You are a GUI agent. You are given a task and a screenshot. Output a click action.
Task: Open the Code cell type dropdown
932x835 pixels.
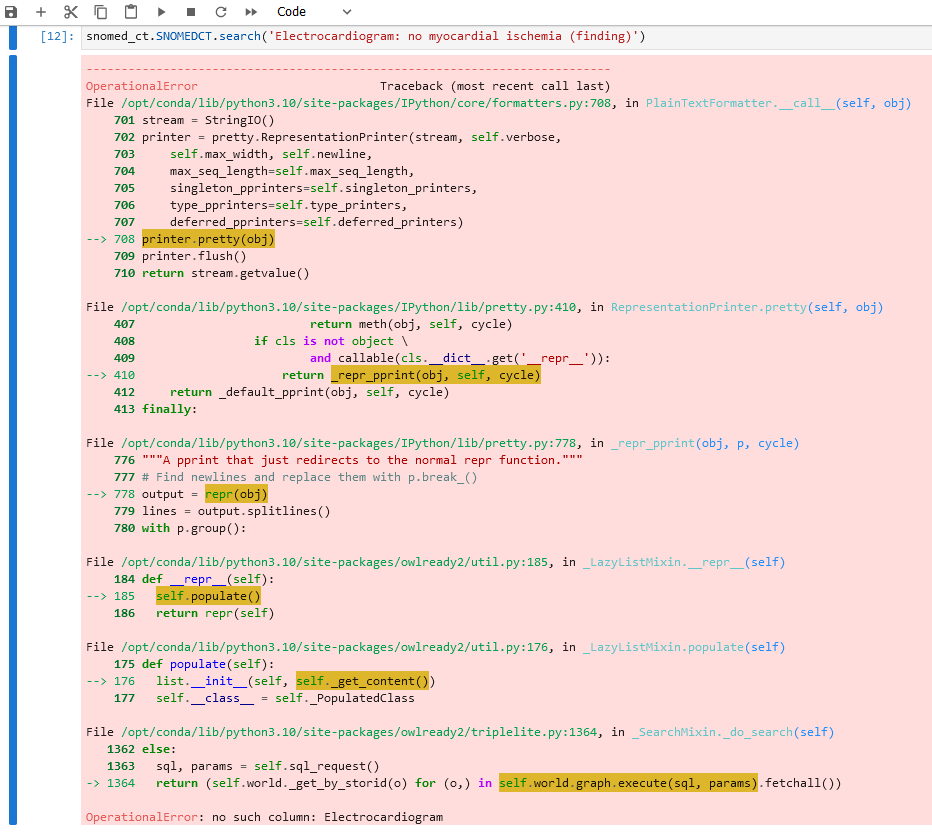(314, 12)
